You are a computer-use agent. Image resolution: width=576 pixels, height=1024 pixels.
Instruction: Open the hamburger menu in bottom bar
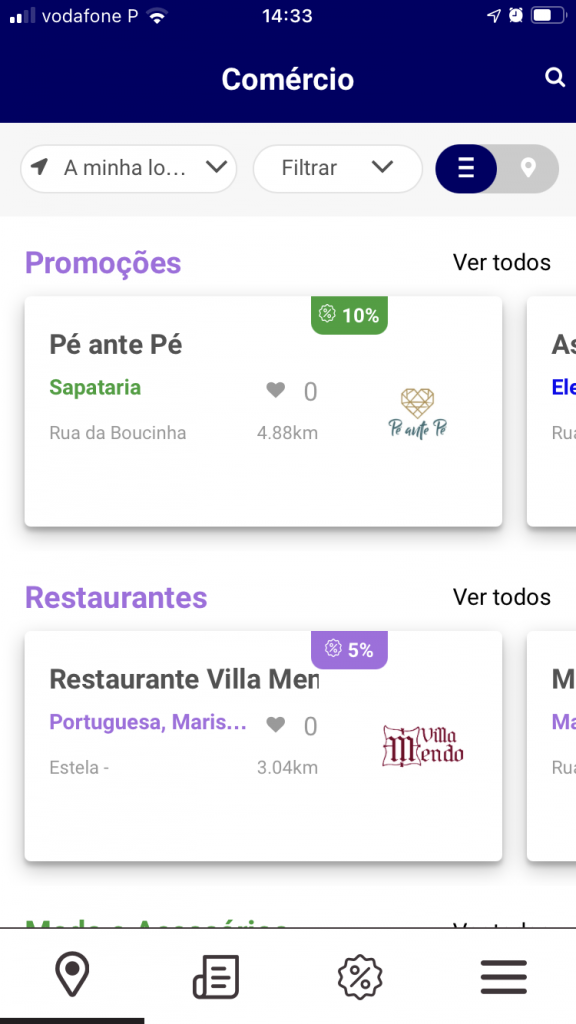[504, 977]
